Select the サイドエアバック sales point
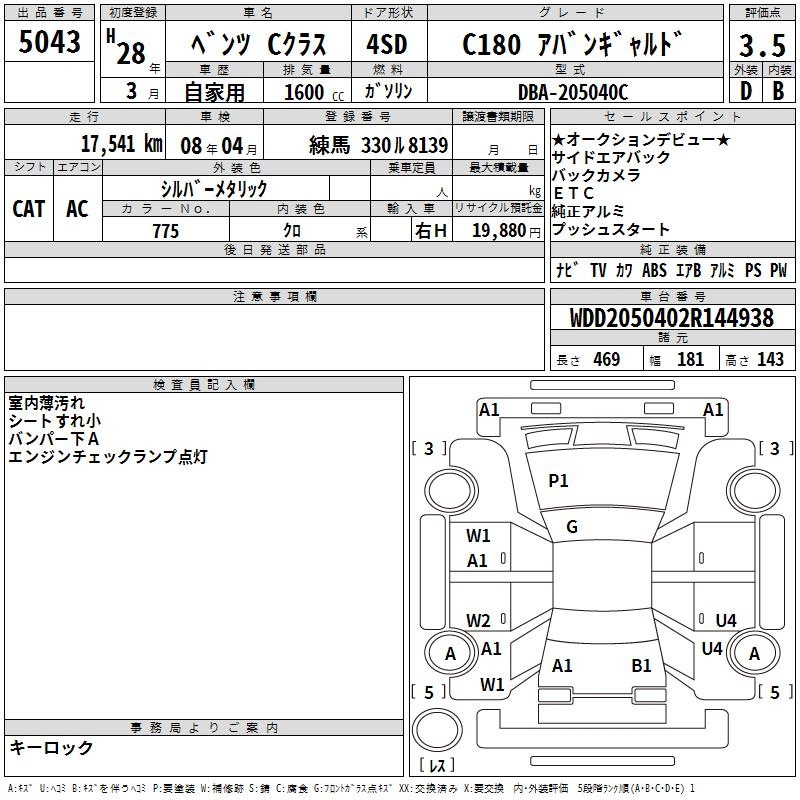Viewport: 800px width, 800px height. tap(611, 157)
